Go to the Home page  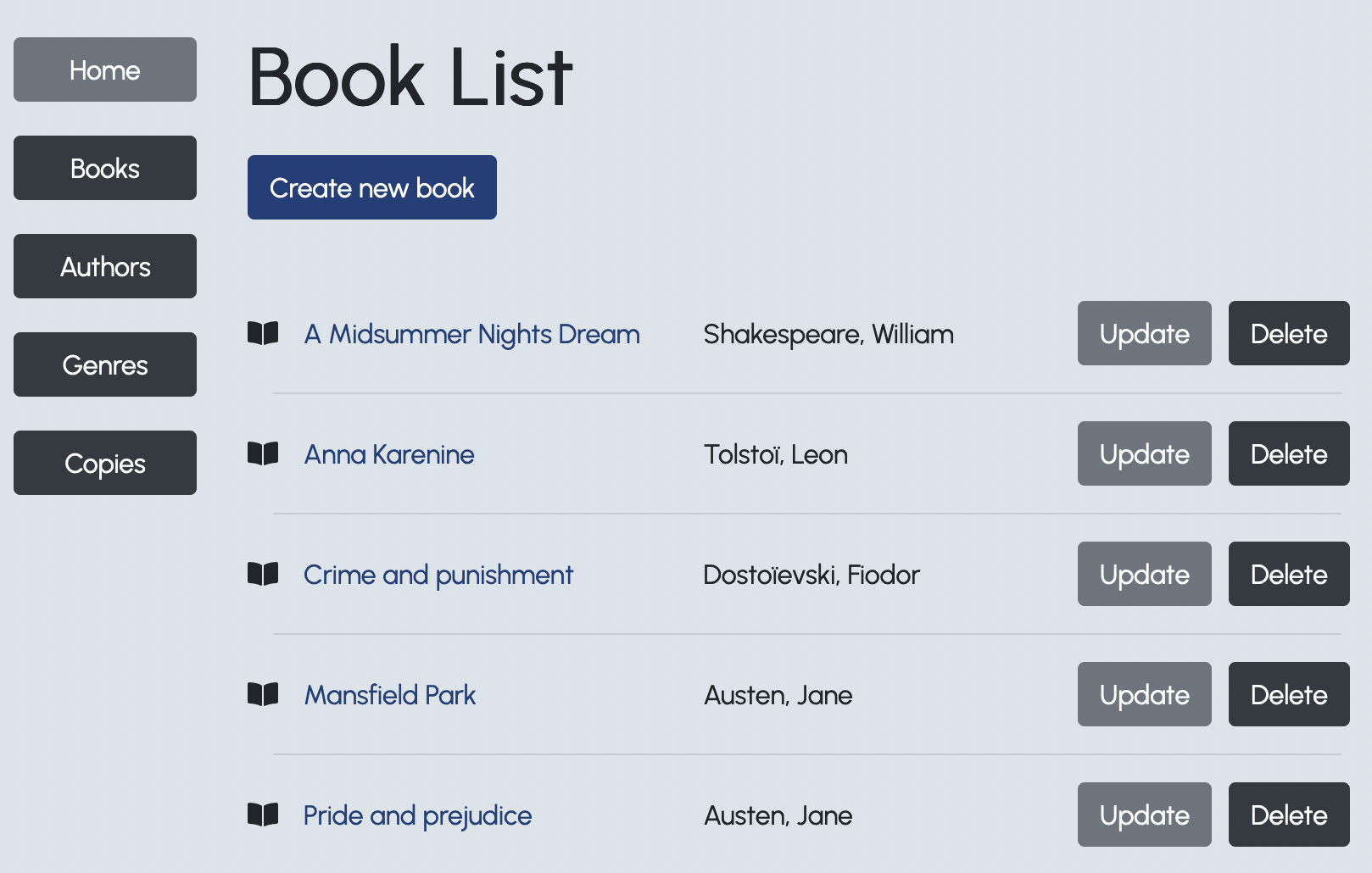[x=105, y=70]
